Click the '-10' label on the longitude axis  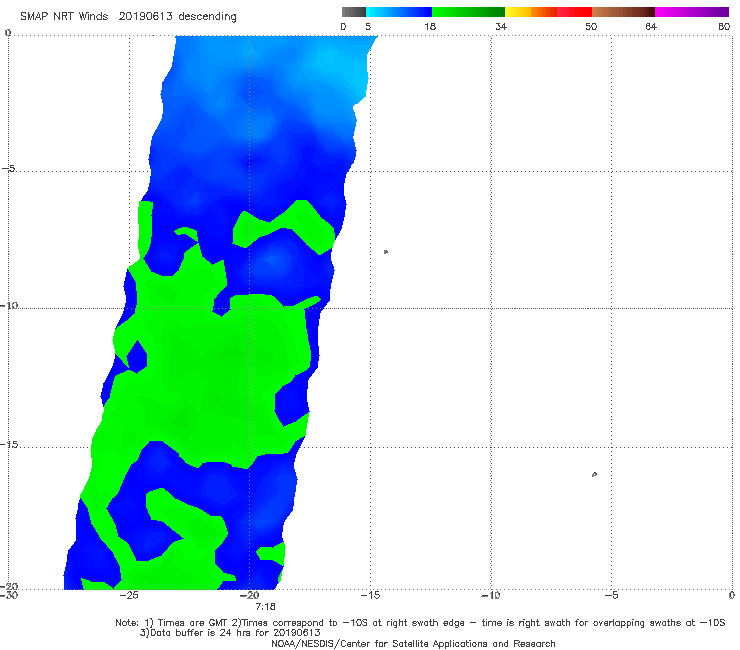(x=490, y=595)
